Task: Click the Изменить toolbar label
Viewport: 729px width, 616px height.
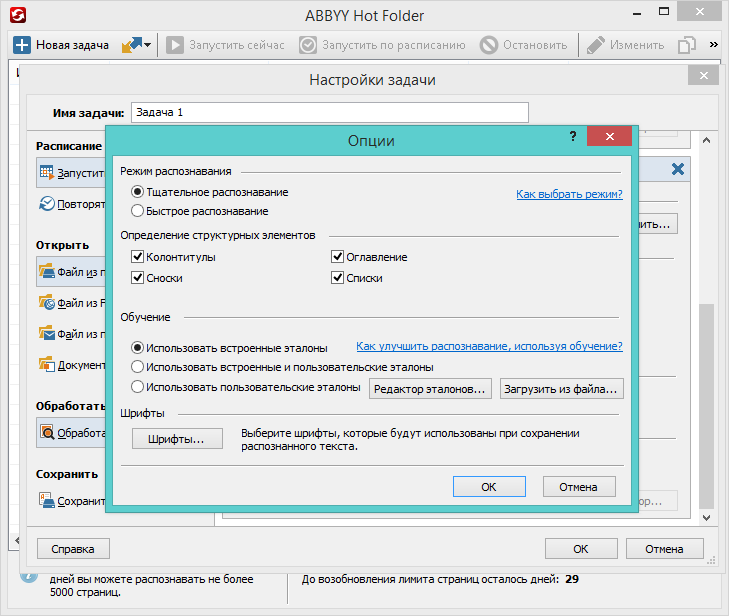Action: (x=637, y=45)
